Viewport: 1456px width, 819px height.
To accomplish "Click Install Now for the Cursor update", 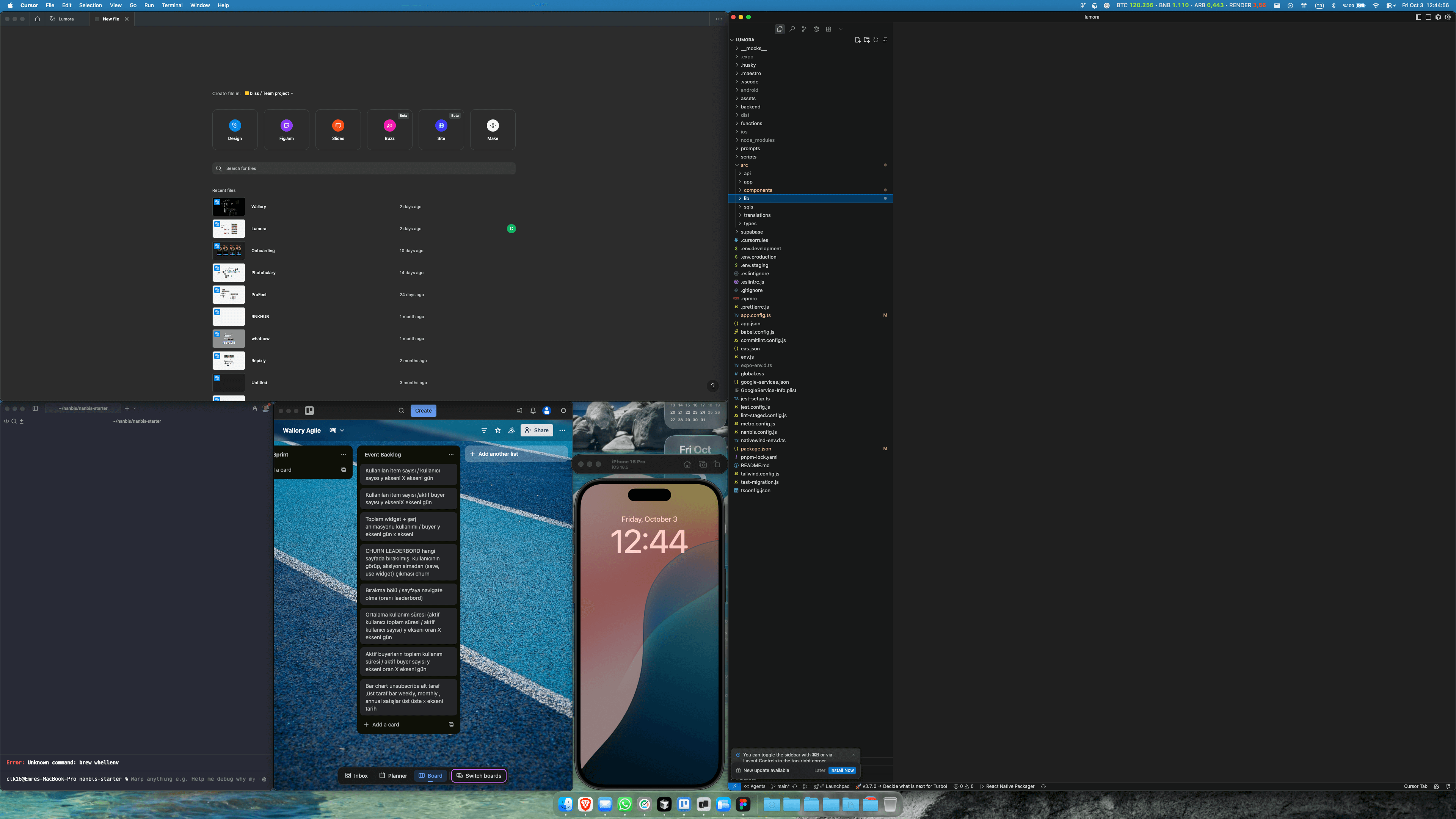I will [842, 770].
